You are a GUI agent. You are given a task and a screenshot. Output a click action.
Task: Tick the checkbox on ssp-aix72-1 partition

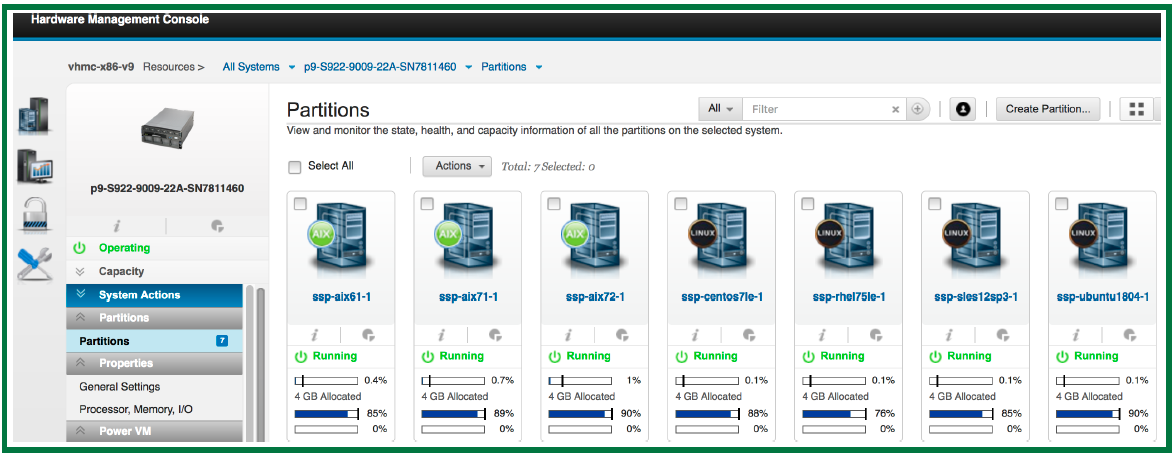[554, 204]
